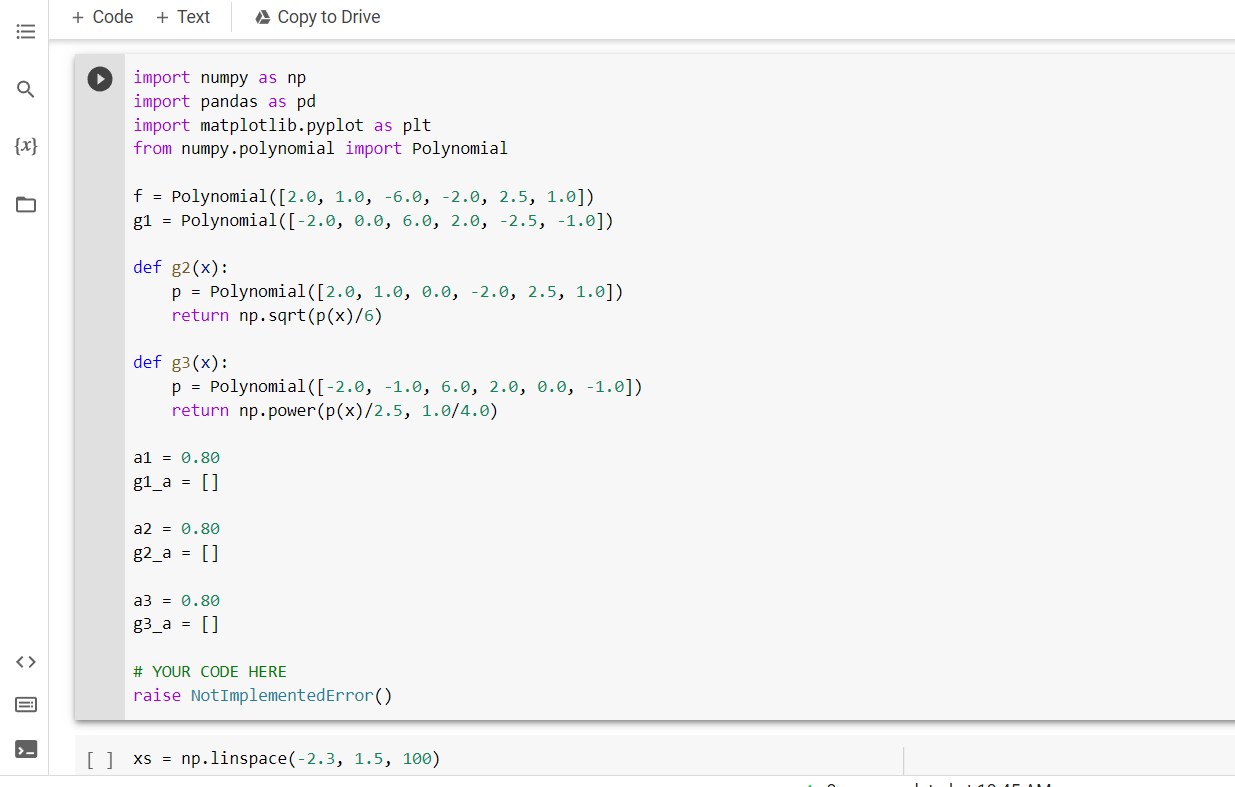
Task: Open the variable inspector panel
Action: click(x=26, y=145)
